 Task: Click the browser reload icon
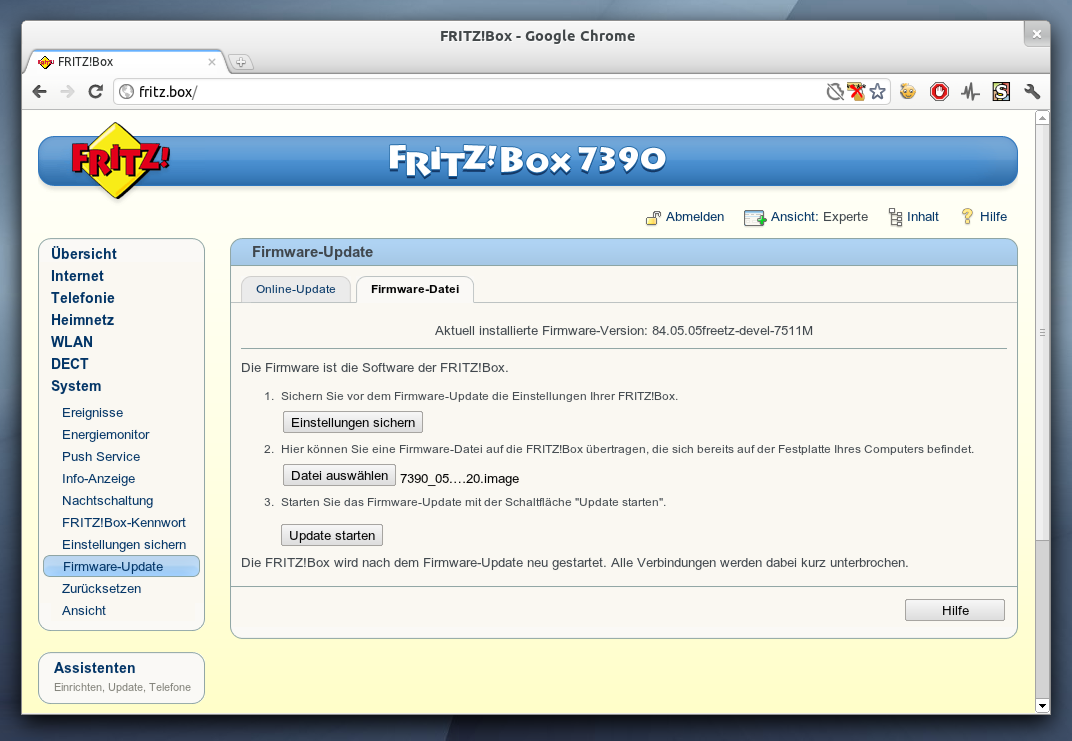coord(96,92)
